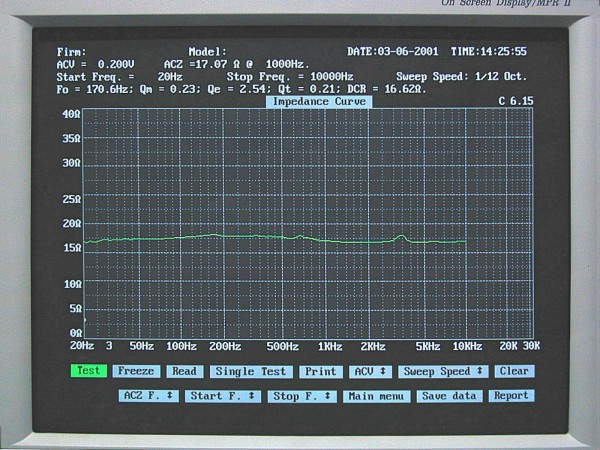Screen dimensions: 600x450
Task: Change the Start F. frequency
Action: [x=223, y=396]
